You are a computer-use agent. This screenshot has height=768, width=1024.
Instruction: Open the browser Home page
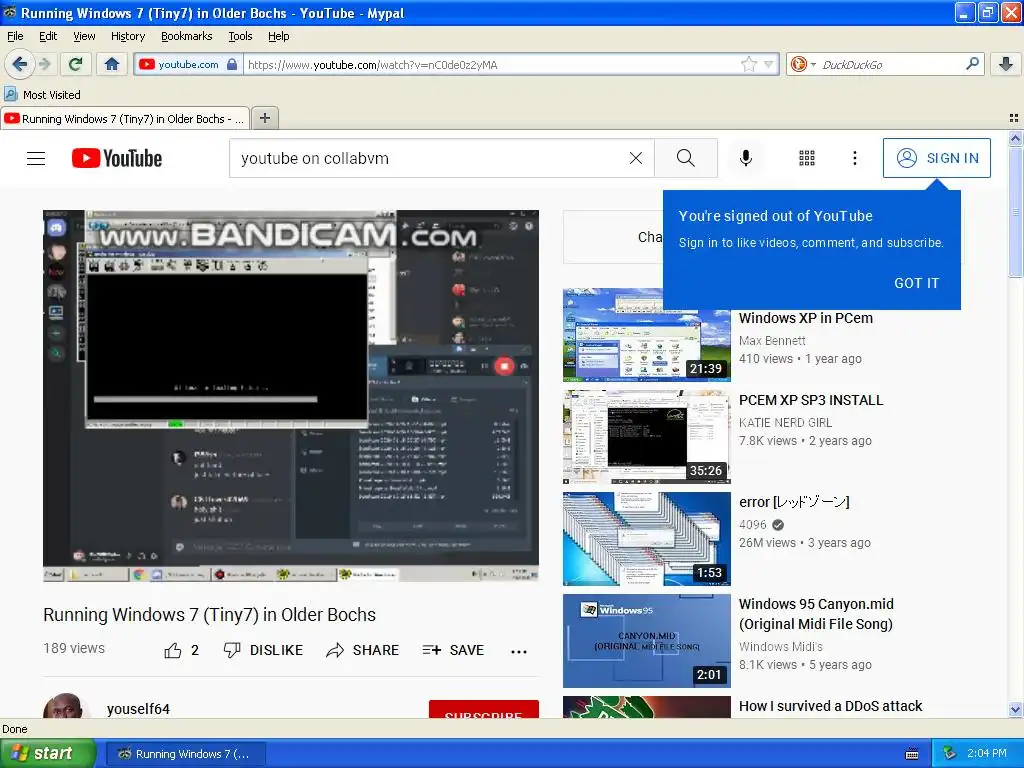112,64
